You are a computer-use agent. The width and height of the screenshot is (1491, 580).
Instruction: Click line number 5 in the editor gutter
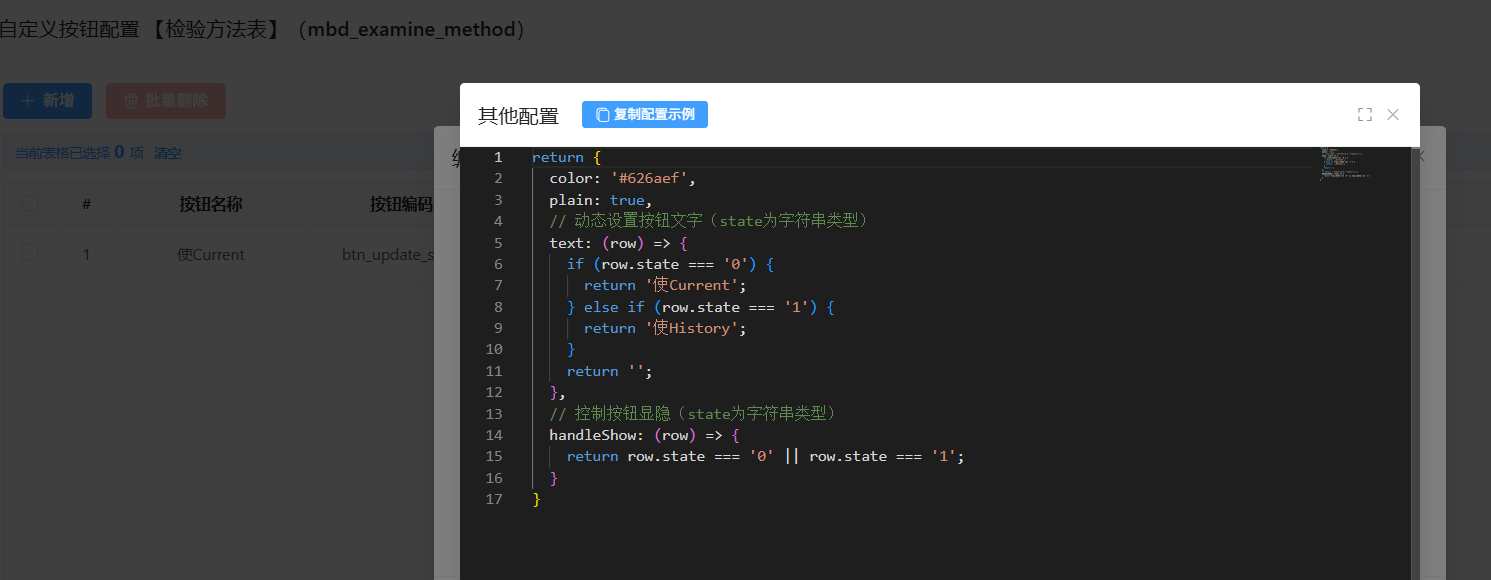pyautogui.click(x=497, y=243)
